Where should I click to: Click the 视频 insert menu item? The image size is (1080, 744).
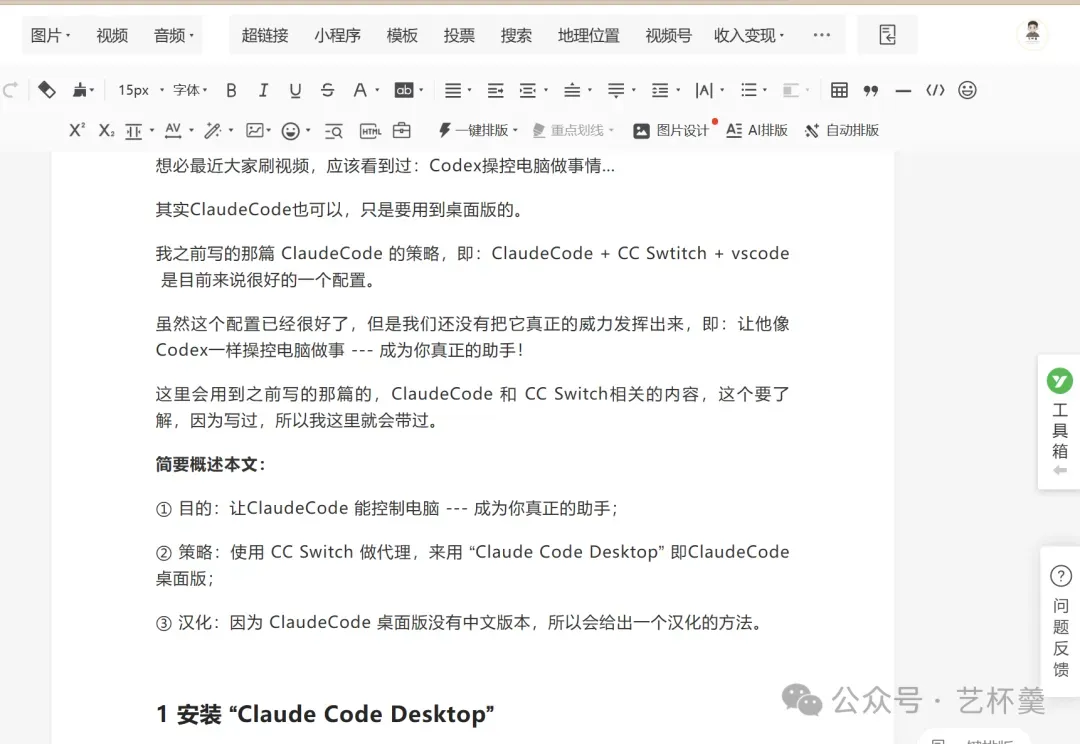tap(112, 35)
